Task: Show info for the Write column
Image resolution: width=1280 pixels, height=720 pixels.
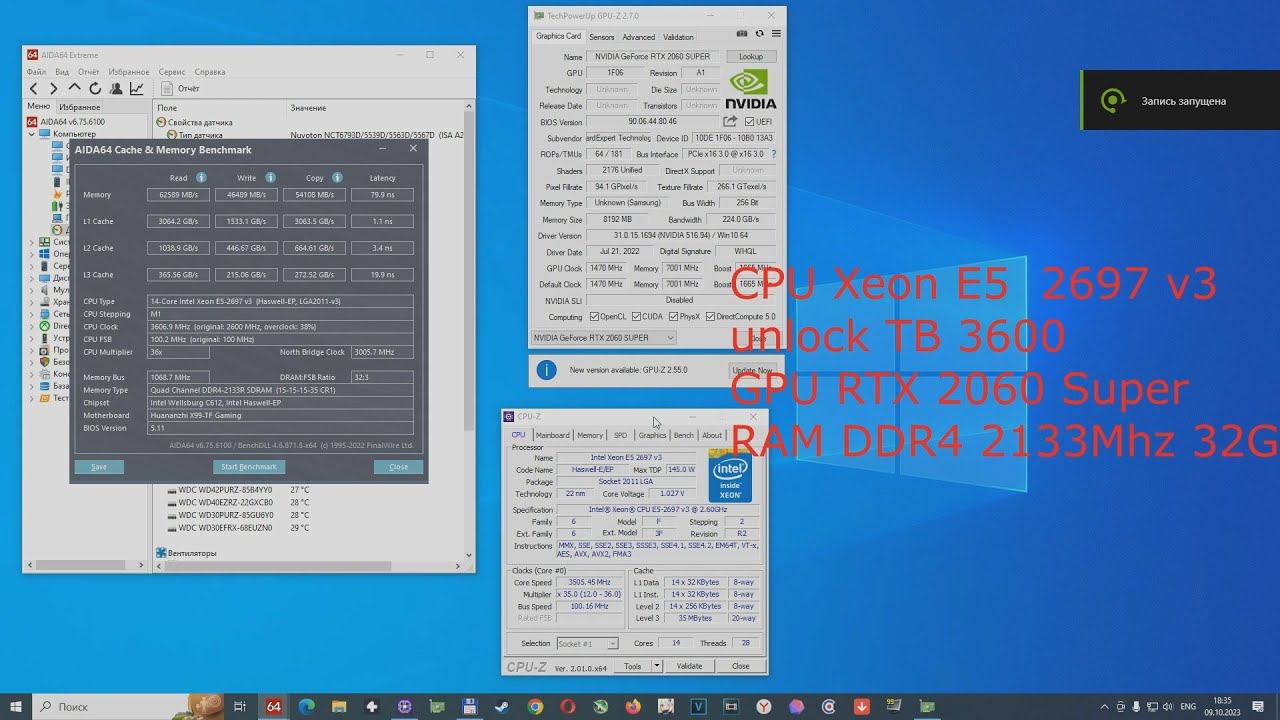Action: [270, 177]
